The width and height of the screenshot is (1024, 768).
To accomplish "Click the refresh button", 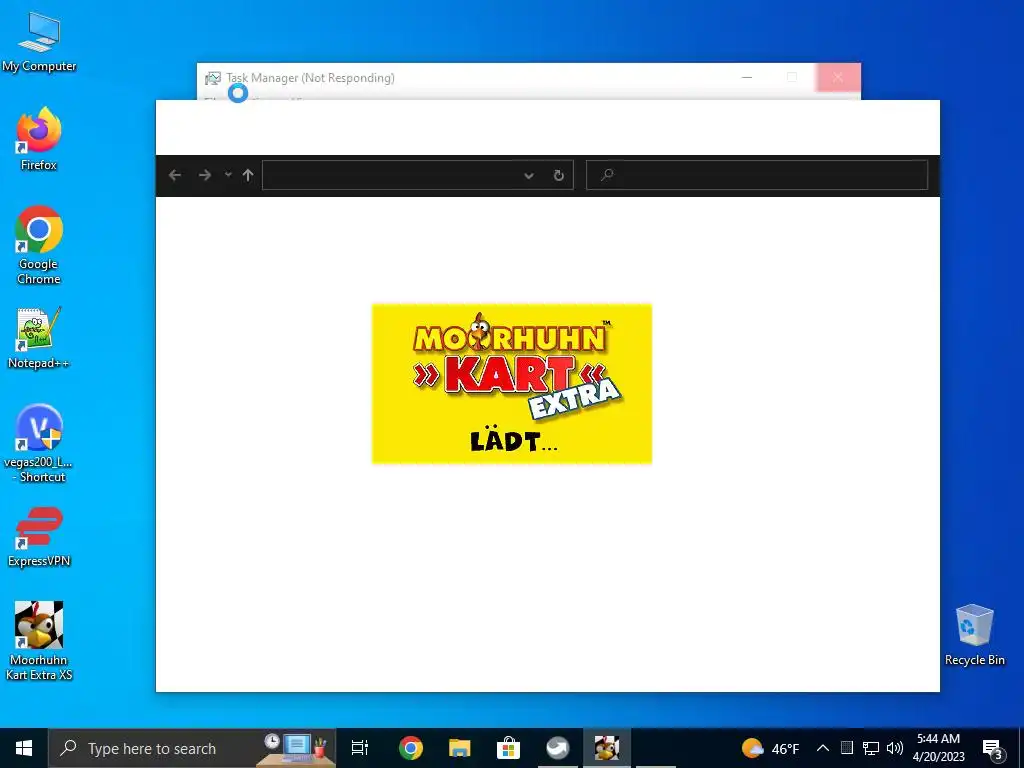I will pyautogui.click(x=558, y=175).
